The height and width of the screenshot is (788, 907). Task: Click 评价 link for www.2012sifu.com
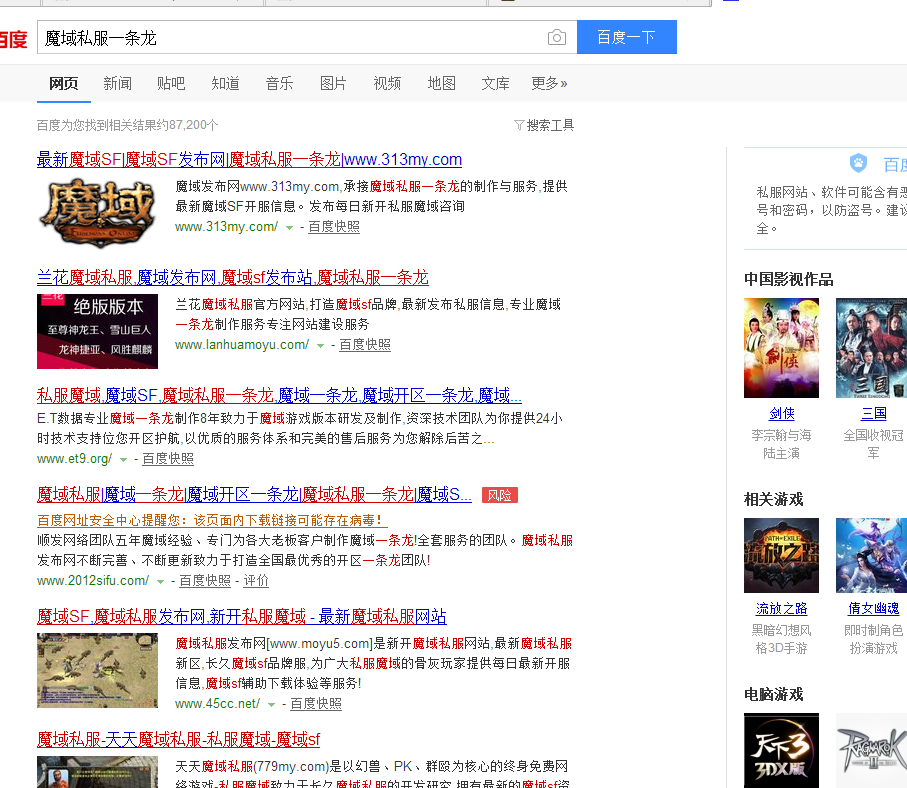coord(256,581)
